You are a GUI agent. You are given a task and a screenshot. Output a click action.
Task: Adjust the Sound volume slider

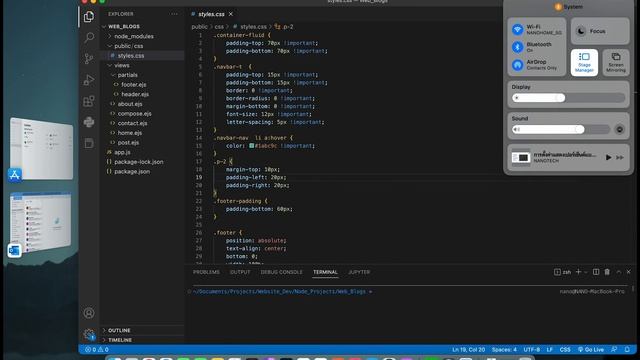(x=561, y=129)
